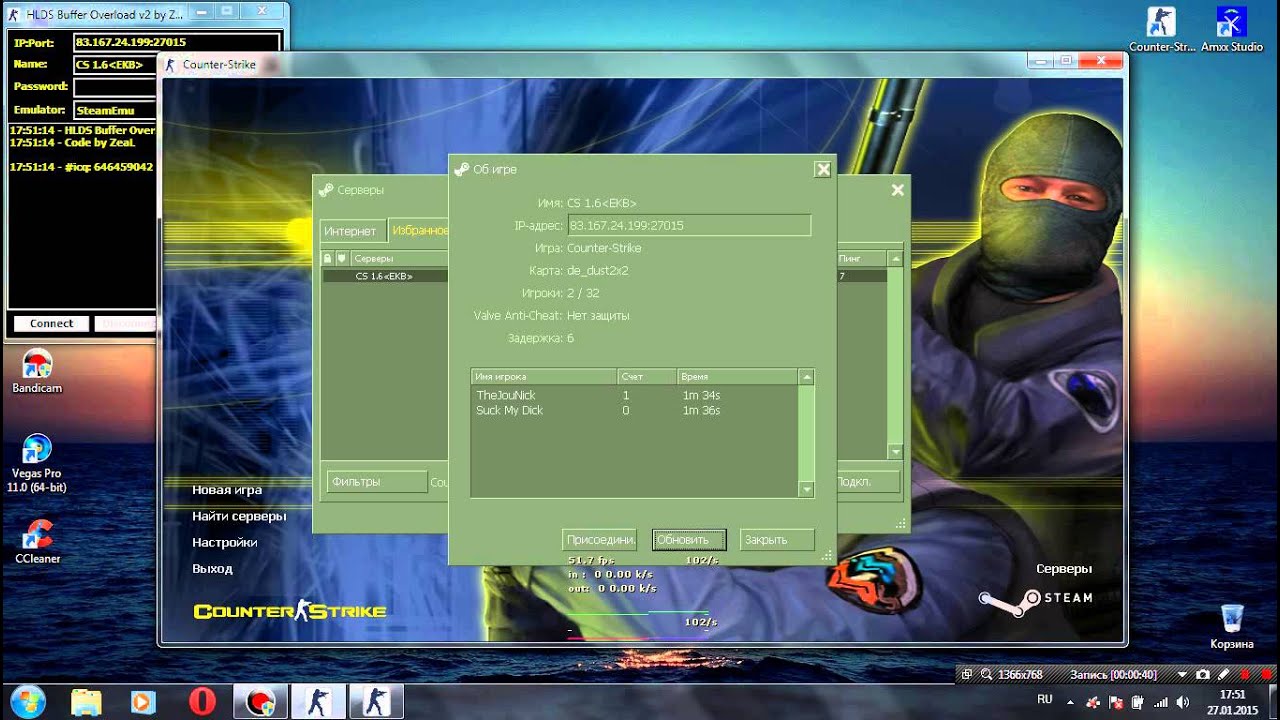
Task: Select Выход in the Counter-Strike menu
Action: coord(212,568)
